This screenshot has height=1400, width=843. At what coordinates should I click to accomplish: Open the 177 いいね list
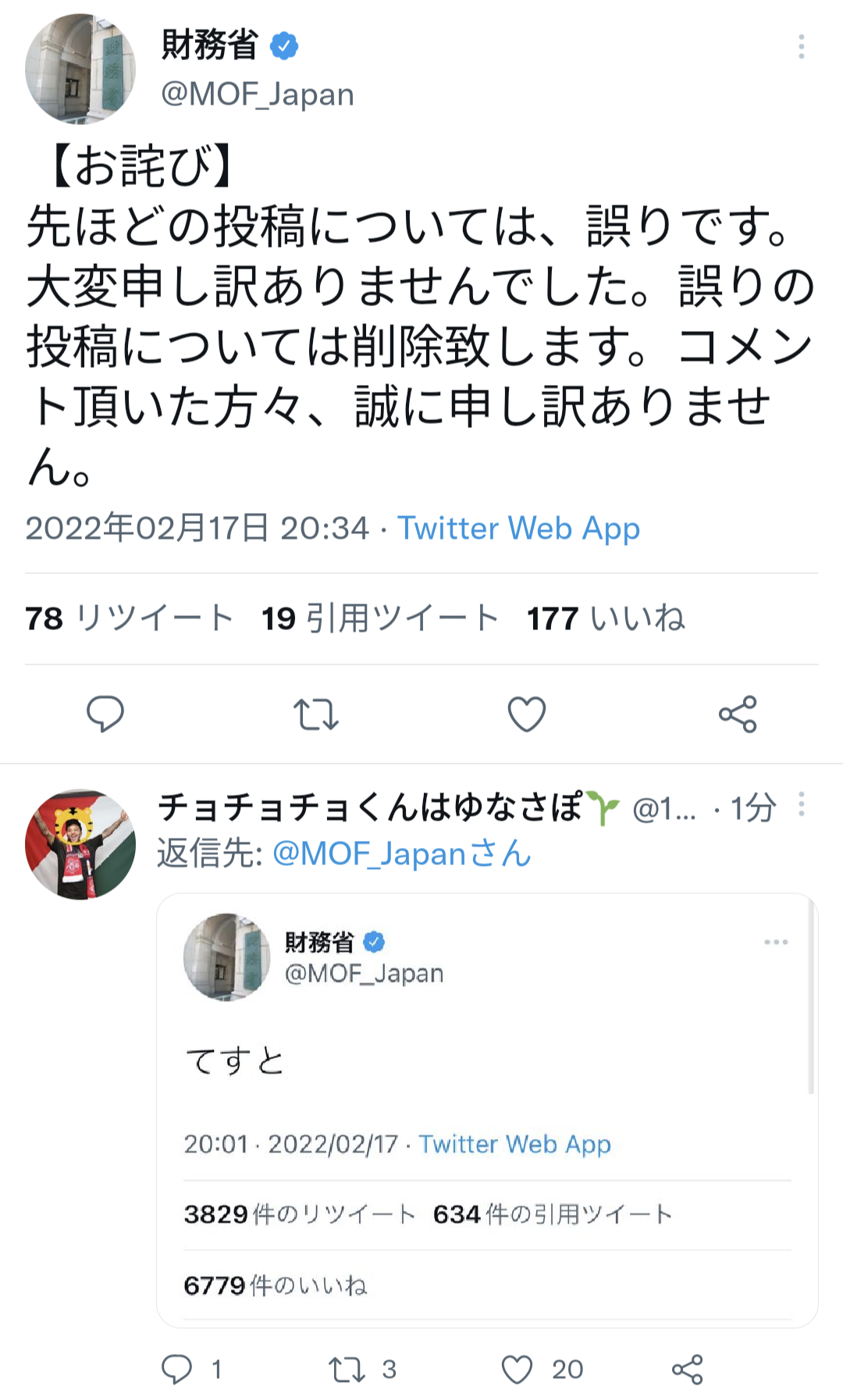coord(606,618)
